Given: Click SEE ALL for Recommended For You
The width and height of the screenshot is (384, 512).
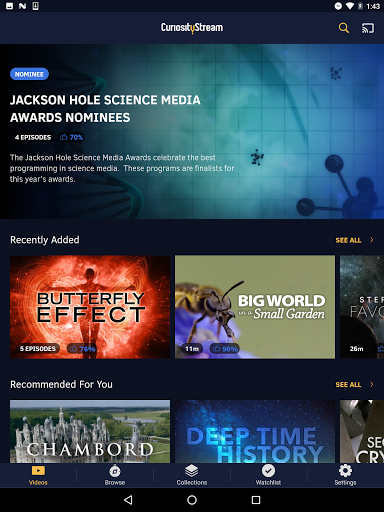Looking at the screenshot, I should pos(348,385).
